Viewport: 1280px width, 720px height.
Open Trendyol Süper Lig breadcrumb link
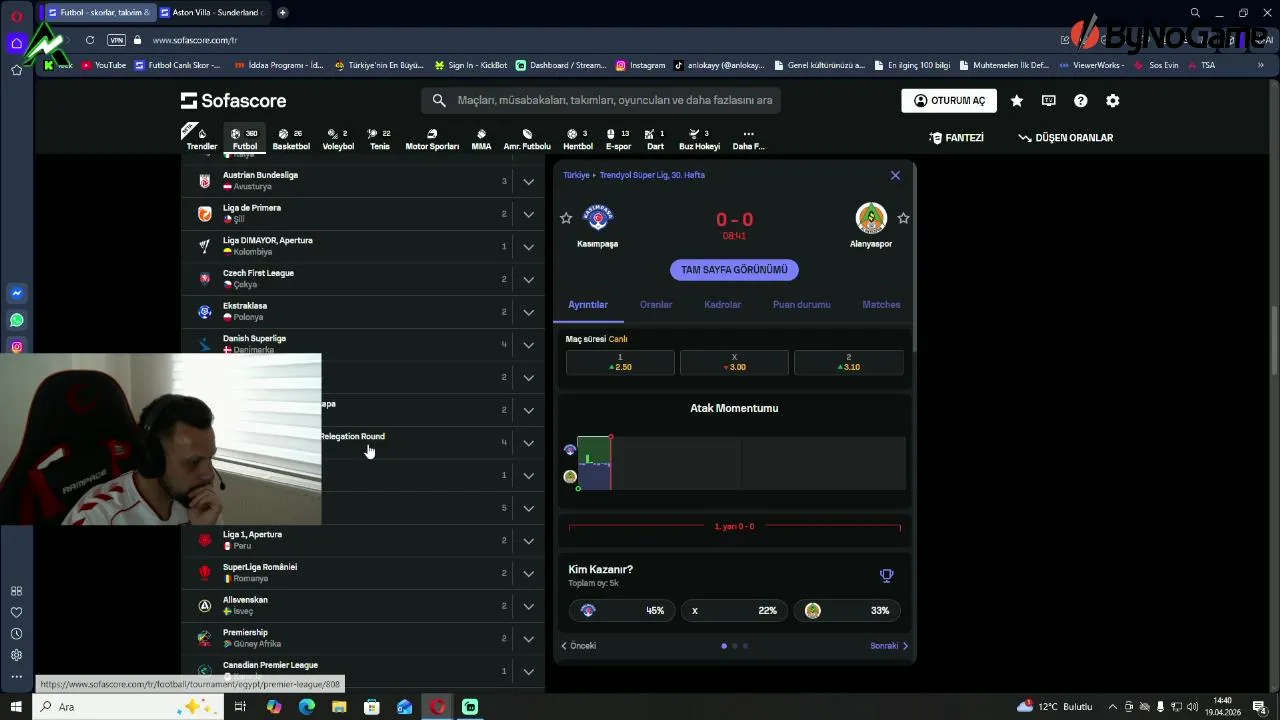coord(652,175)
